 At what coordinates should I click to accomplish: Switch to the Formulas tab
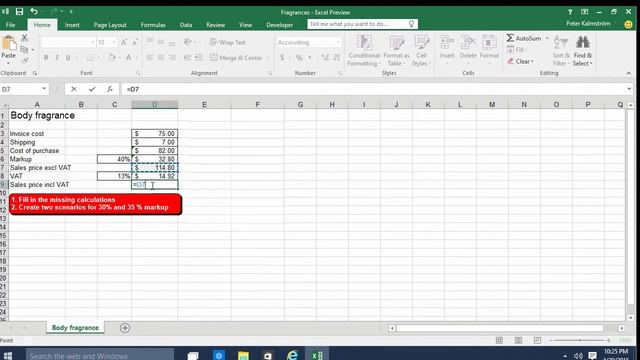153,25
